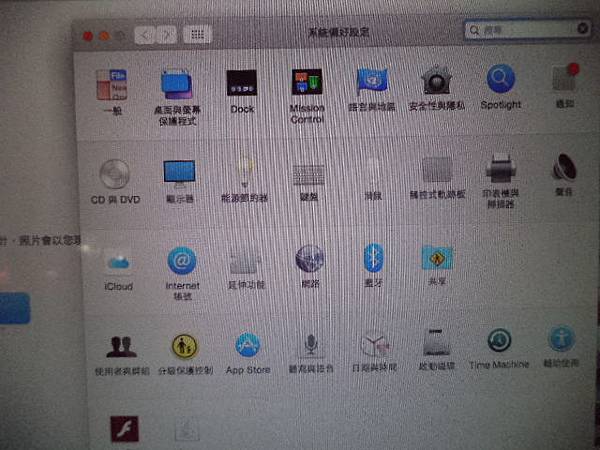This screenshot has width=600, height=450.
Task: Open the Network (網路) globe icon
Action: click(310, 259)
